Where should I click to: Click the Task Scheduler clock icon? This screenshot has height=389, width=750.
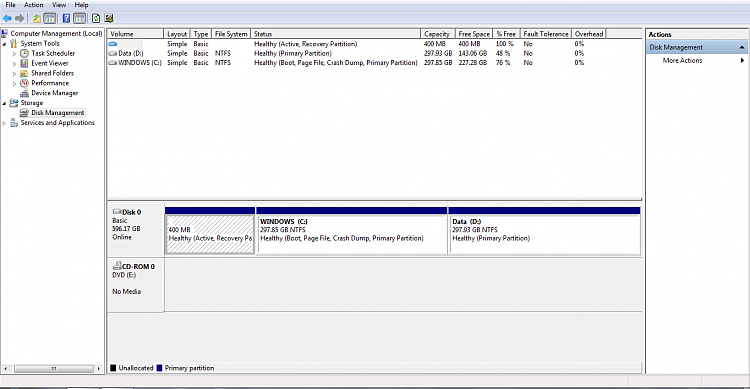click(24, 54)
